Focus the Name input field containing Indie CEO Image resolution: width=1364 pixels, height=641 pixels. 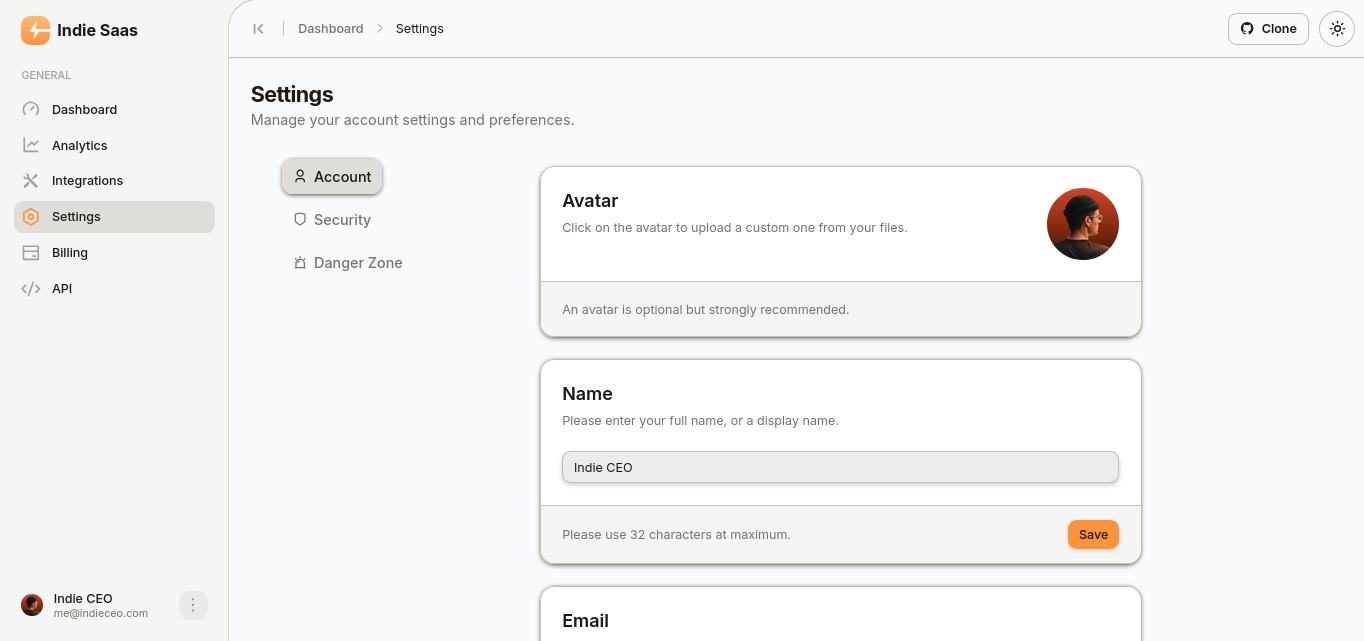pyautogui.click(x=840, y=467)
